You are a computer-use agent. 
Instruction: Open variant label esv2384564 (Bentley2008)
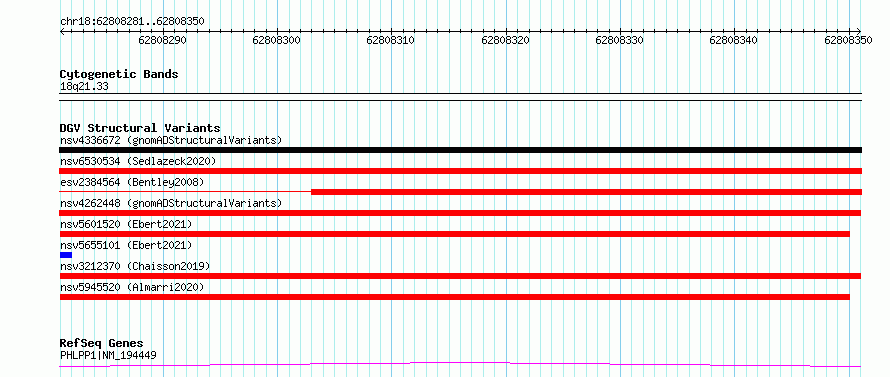132,182
